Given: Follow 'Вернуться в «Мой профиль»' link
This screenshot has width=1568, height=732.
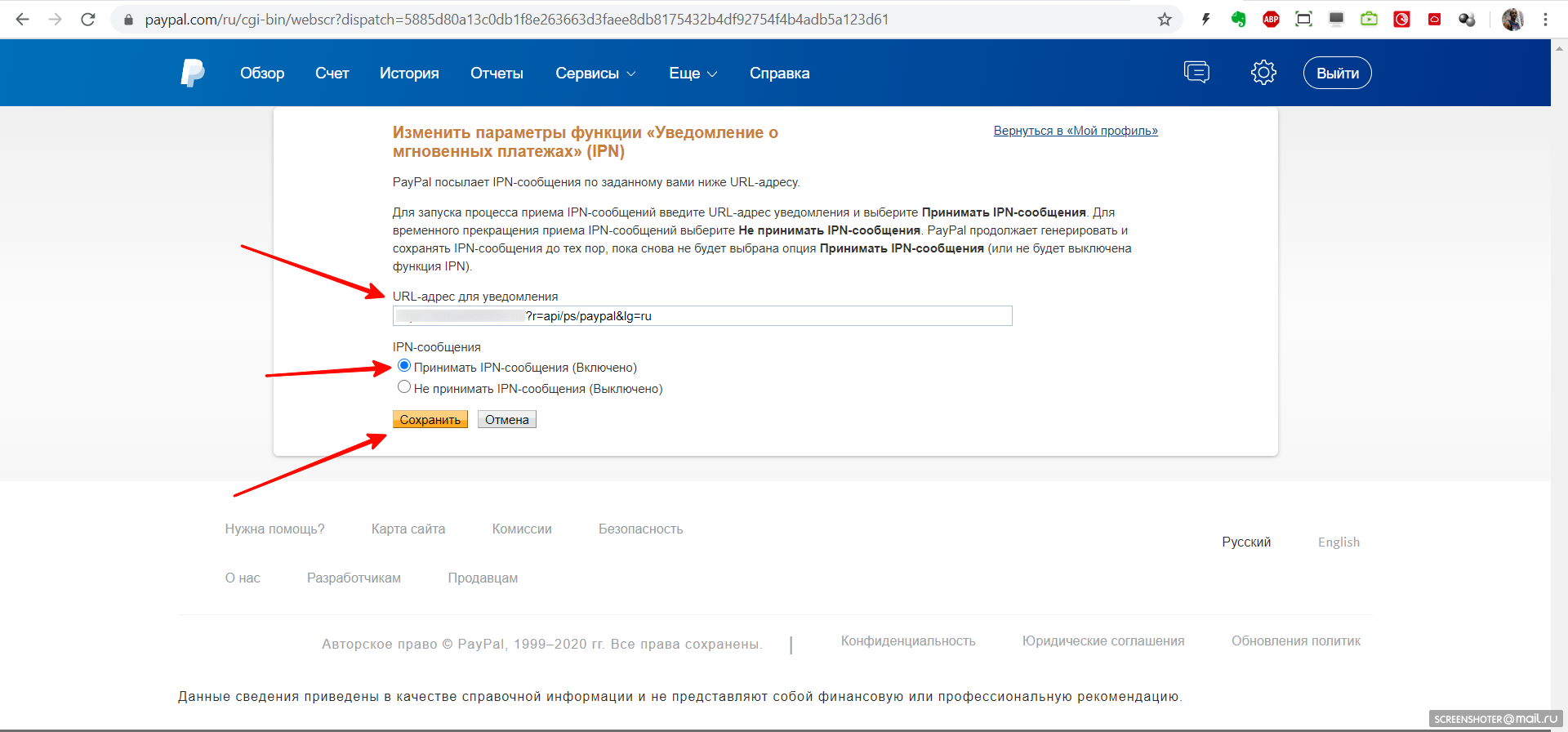Looking at the screenshot, I should point(1075,131).
